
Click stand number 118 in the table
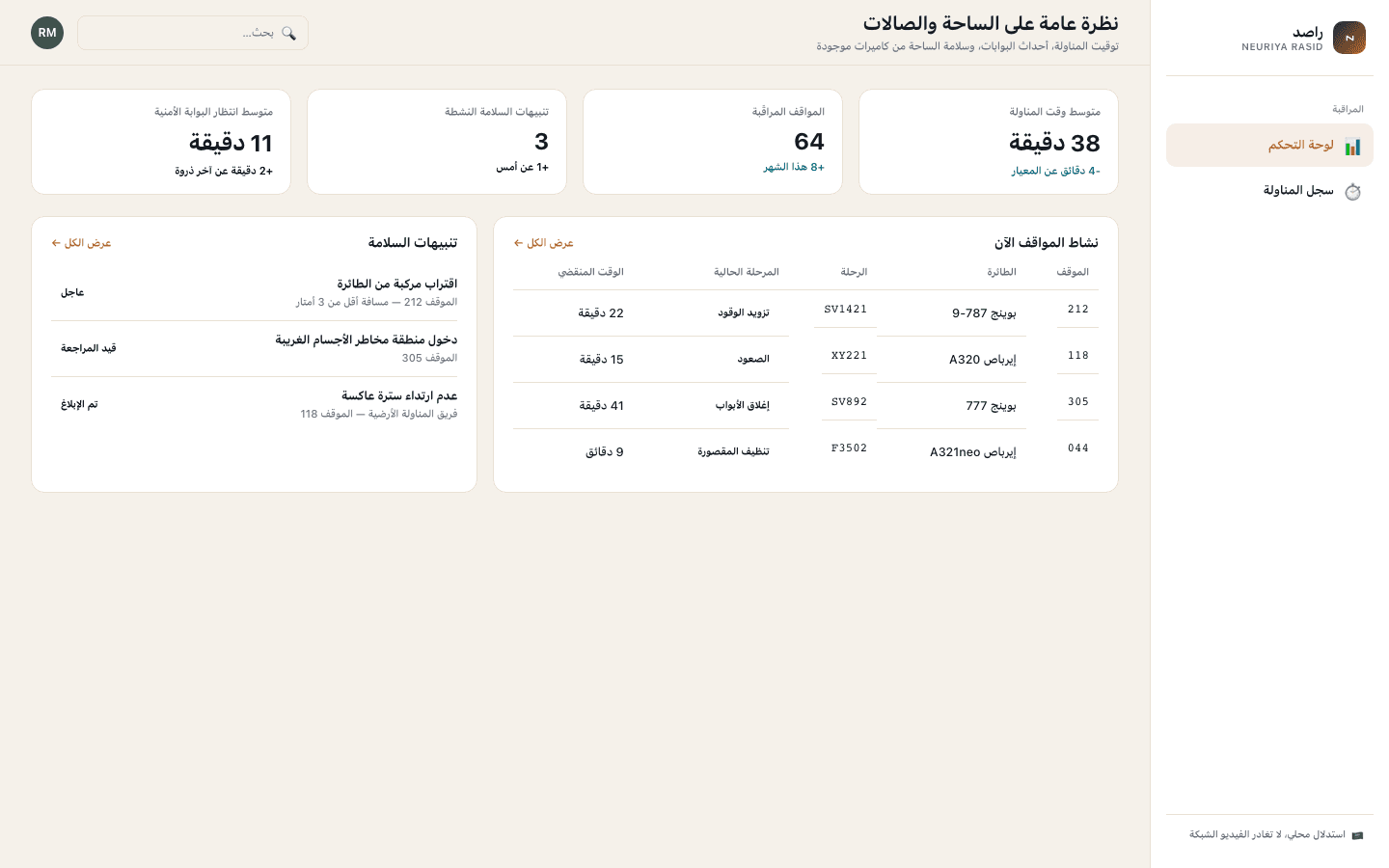pos(1078,356)
